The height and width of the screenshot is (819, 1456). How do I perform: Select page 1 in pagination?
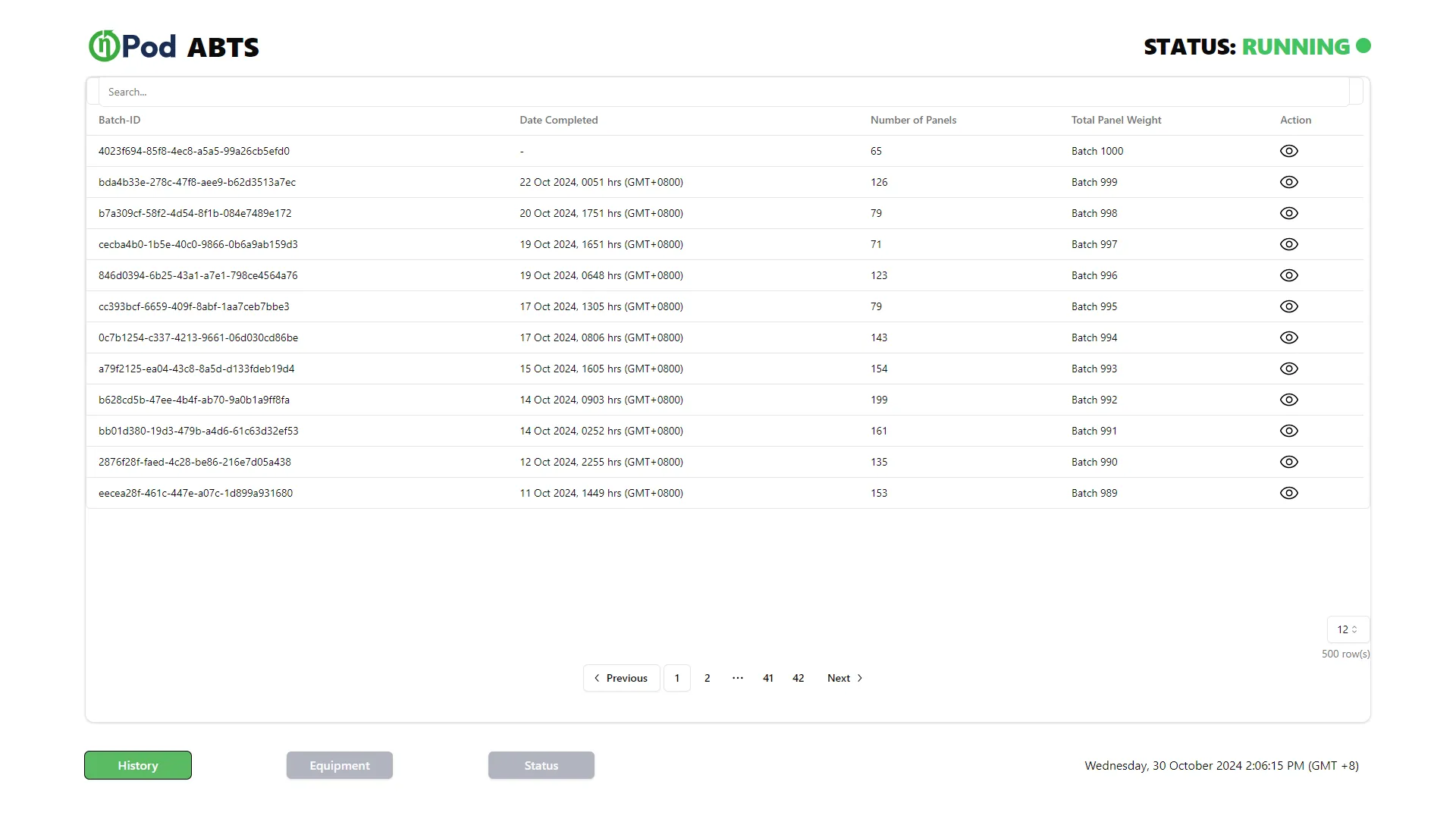point(677,678)
